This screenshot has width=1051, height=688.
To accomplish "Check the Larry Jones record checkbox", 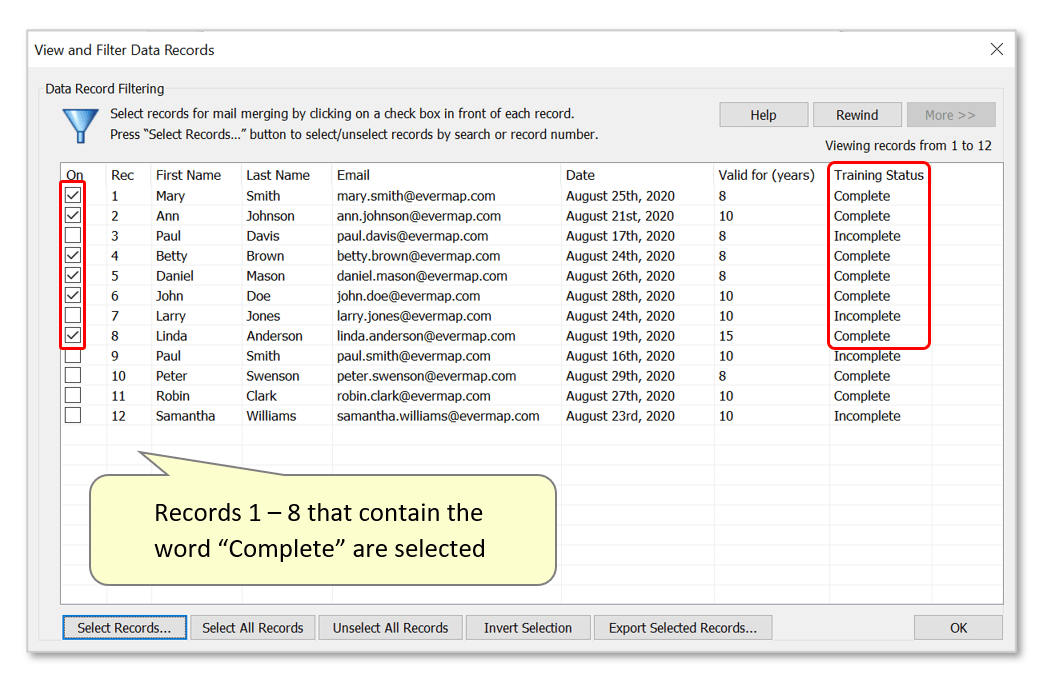I will (x=73, y=315).
